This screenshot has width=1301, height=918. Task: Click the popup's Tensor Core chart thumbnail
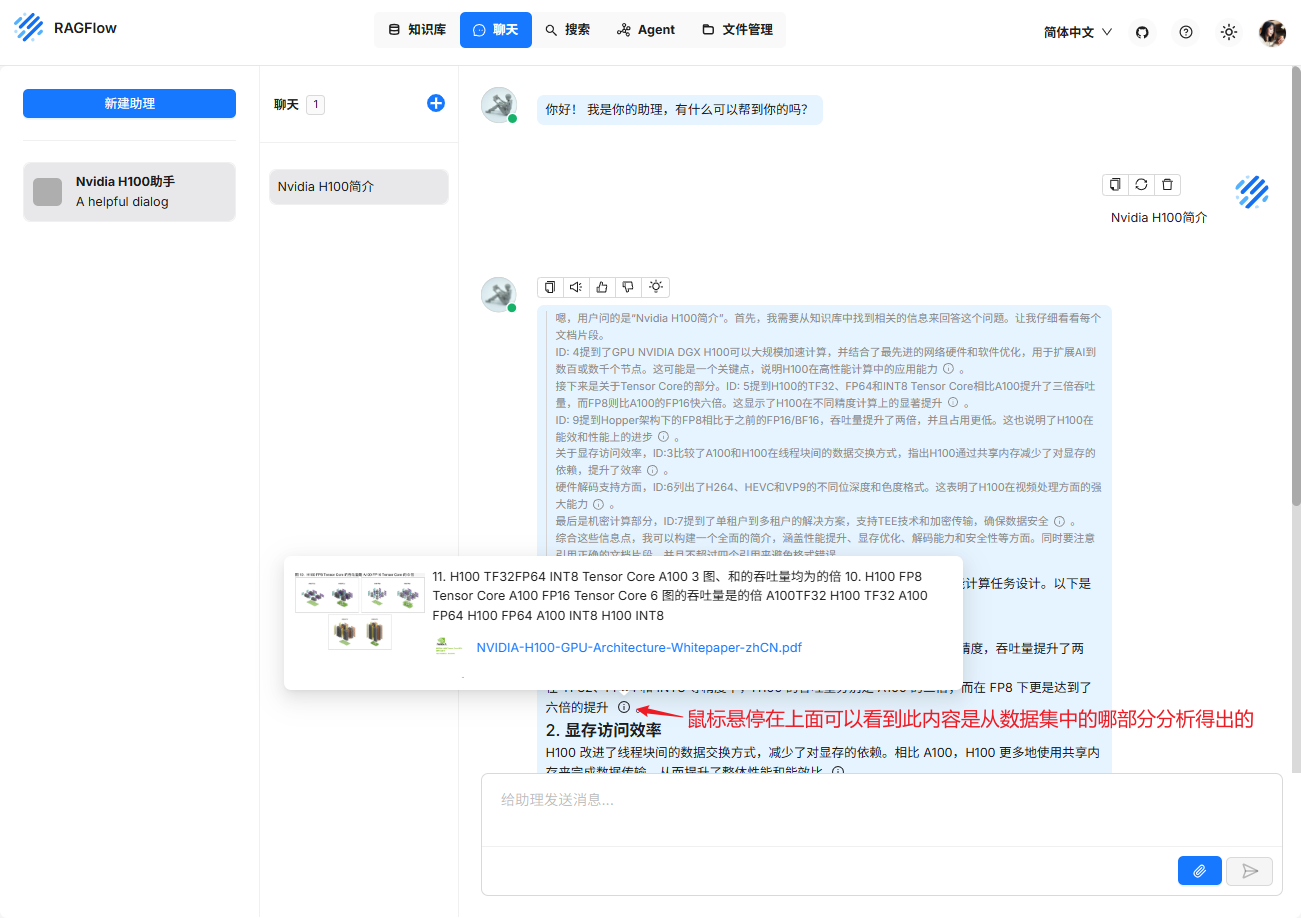[359, 611]
